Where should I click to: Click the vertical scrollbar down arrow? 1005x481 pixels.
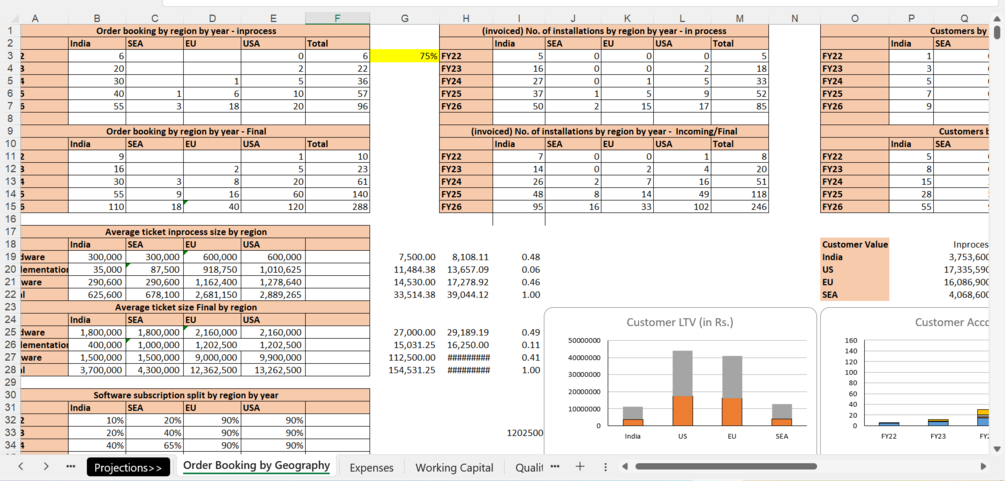(x=996, y=448)
